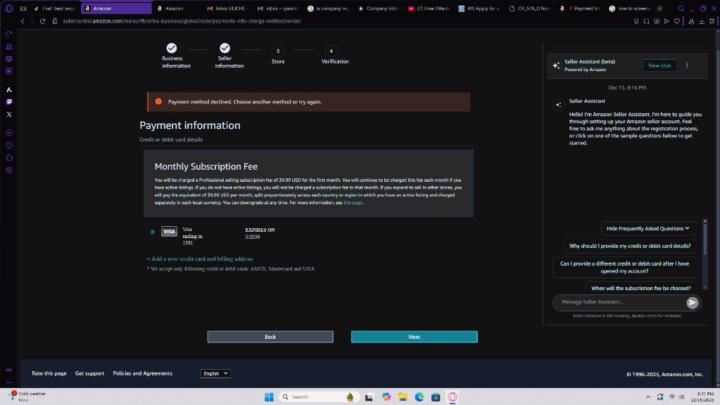Click the Message Seller Assistant input field
Viewport: 720px width, 405px height.
(x=620, y=302)
